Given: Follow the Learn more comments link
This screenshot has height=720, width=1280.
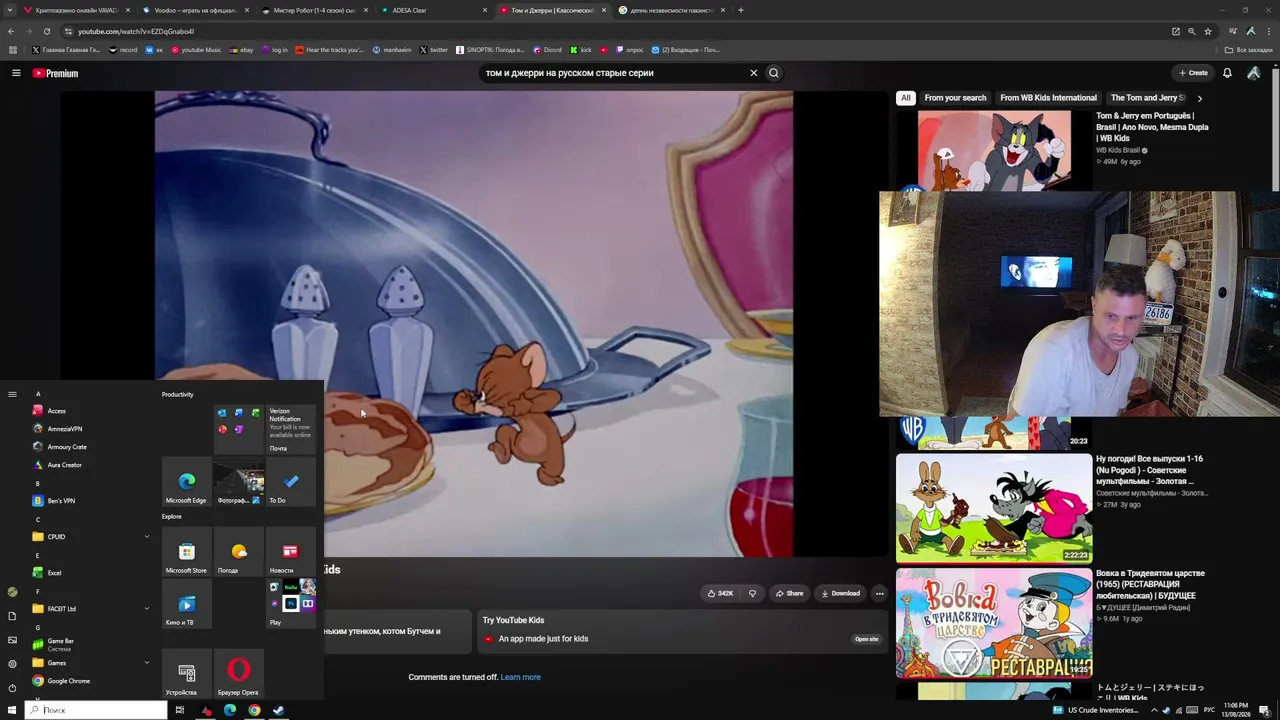Looking at the screenshot, I should pyautogui.click(x=520, y=677).
